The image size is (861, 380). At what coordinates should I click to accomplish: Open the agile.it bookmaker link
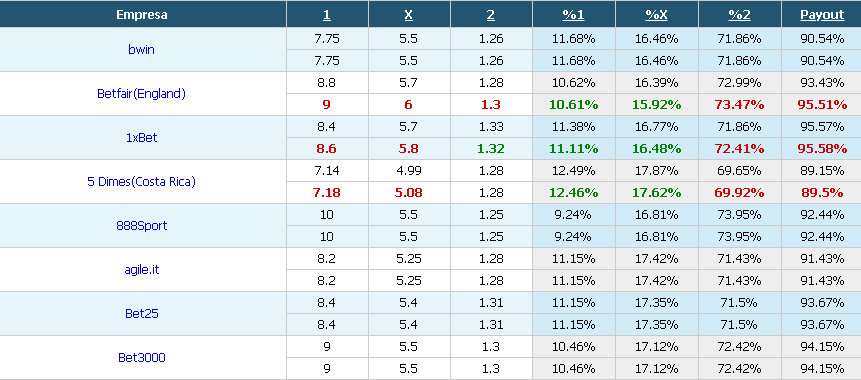click(x=141, y=270)
